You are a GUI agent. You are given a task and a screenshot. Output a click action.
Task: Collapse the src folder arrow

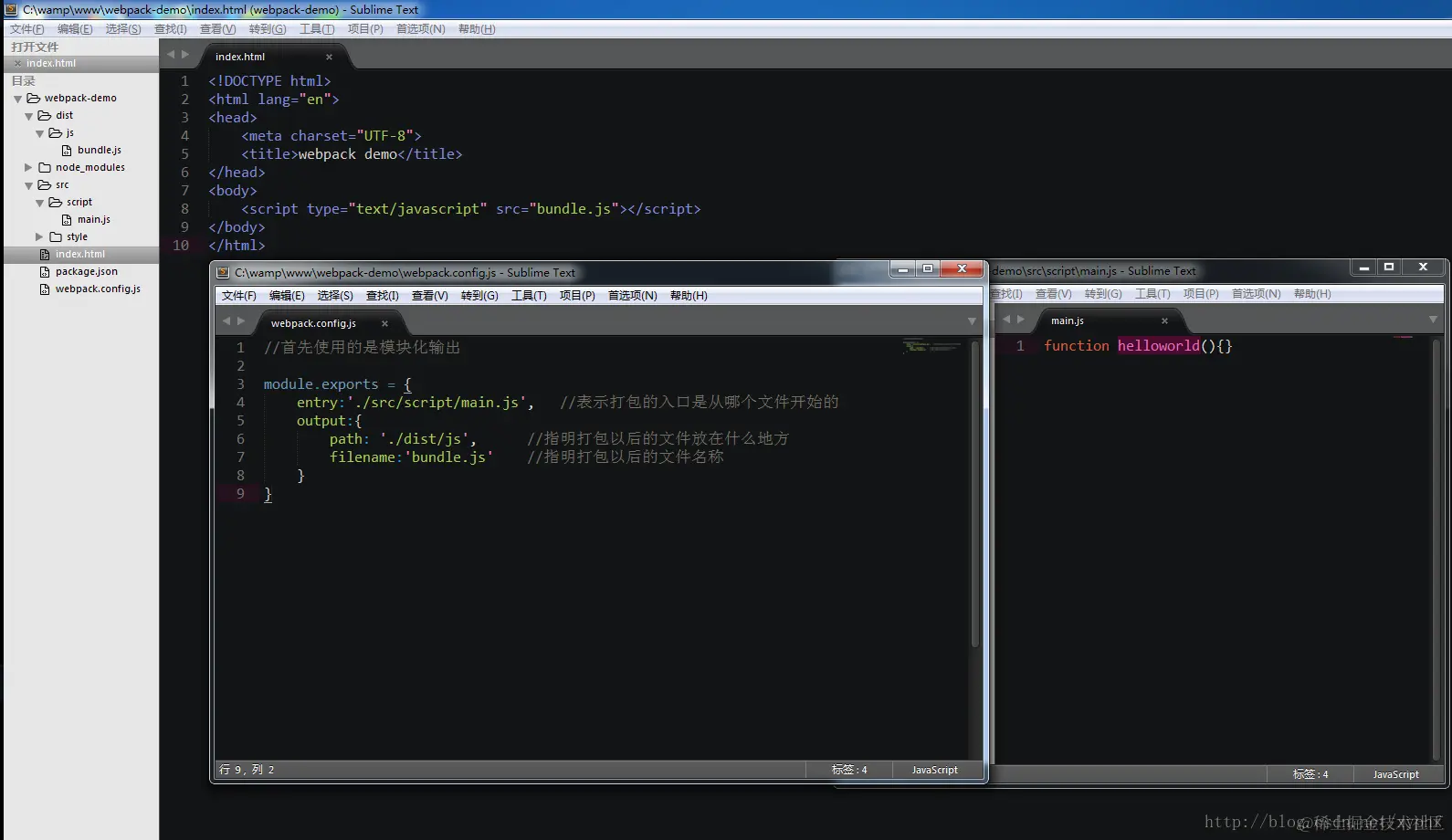point(28,185)
